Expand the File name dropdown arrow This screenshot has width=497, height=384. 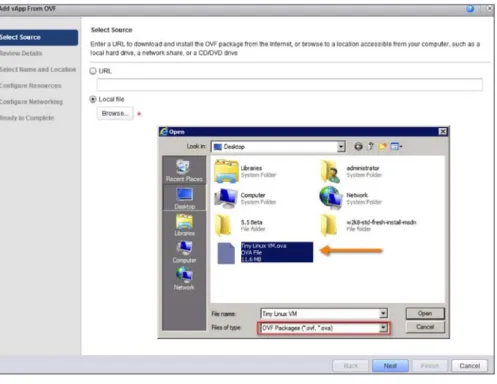coord(383,313)
